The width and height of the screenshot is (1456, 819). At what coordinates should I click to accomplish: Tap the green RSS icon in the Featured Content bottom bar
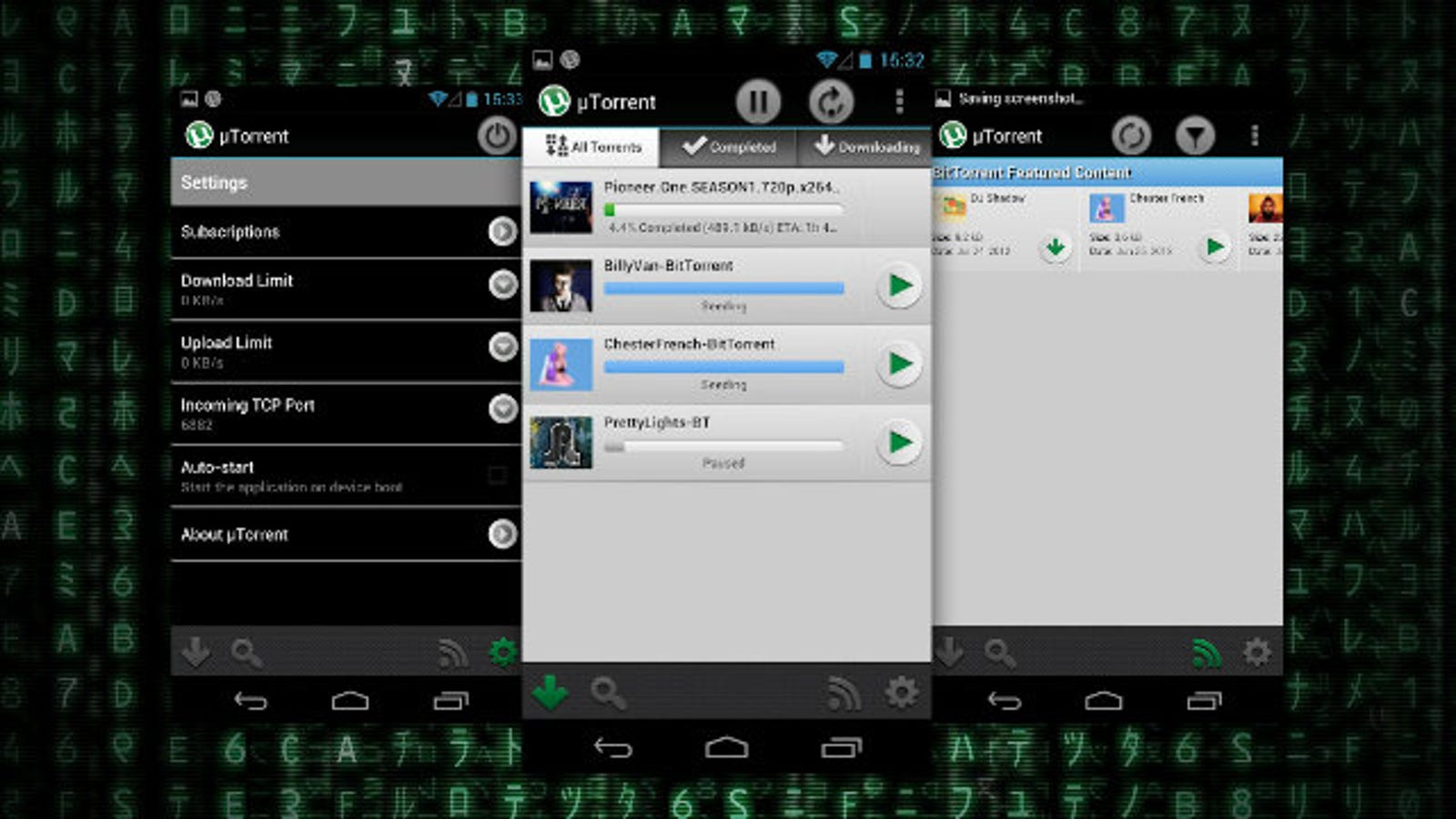1207,652
